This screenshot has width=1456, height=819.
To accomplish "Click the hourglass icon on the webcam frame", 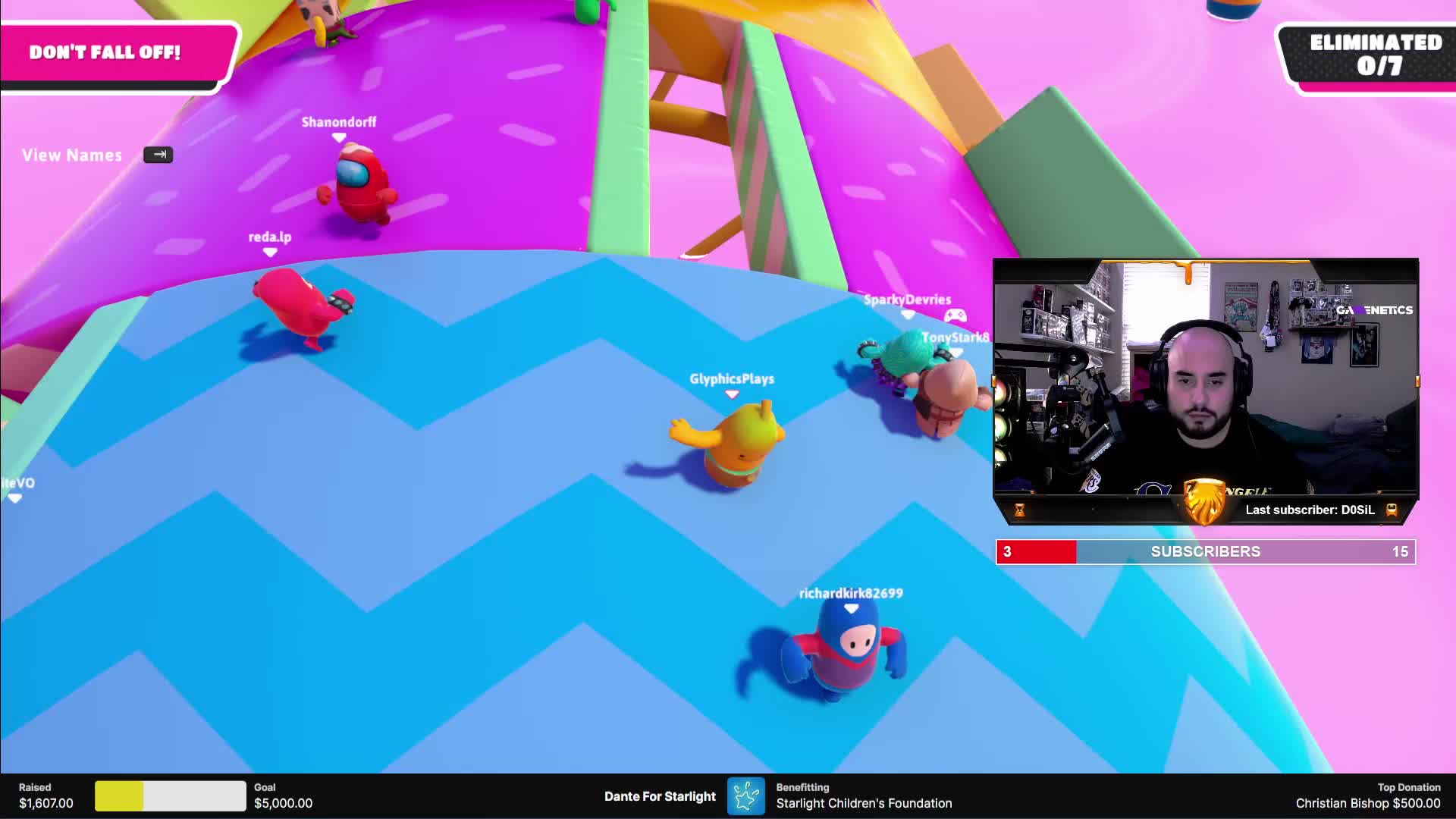I will (x=1019, y=510).
